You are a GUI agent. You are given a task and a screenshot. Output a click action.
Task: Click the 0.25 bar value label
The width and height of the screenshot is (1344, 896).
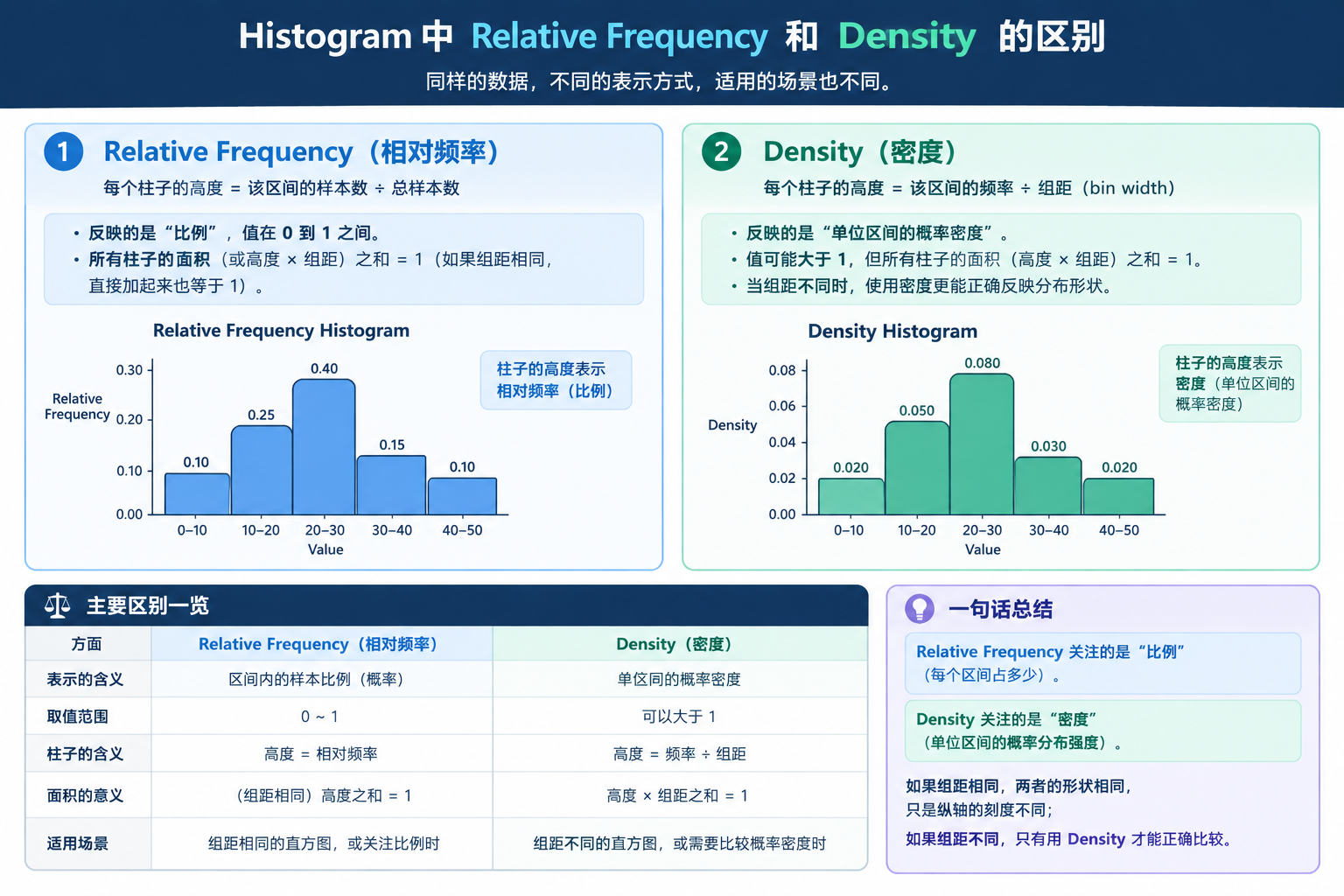pos(261,415)
